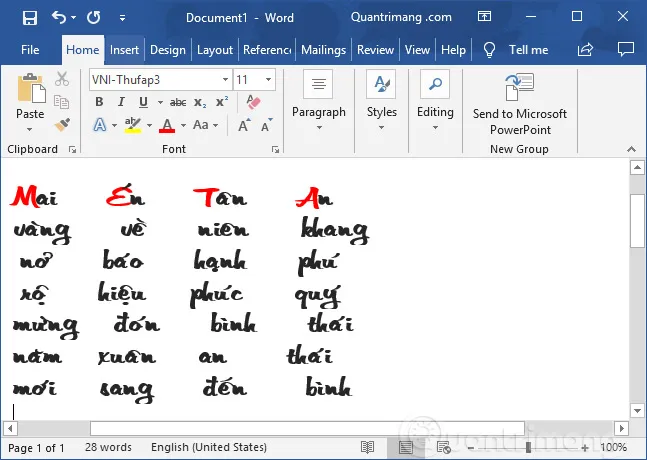Open font color dropdown arrow
647x460 pixels.
pyautogui.click(x=183, y=125)
